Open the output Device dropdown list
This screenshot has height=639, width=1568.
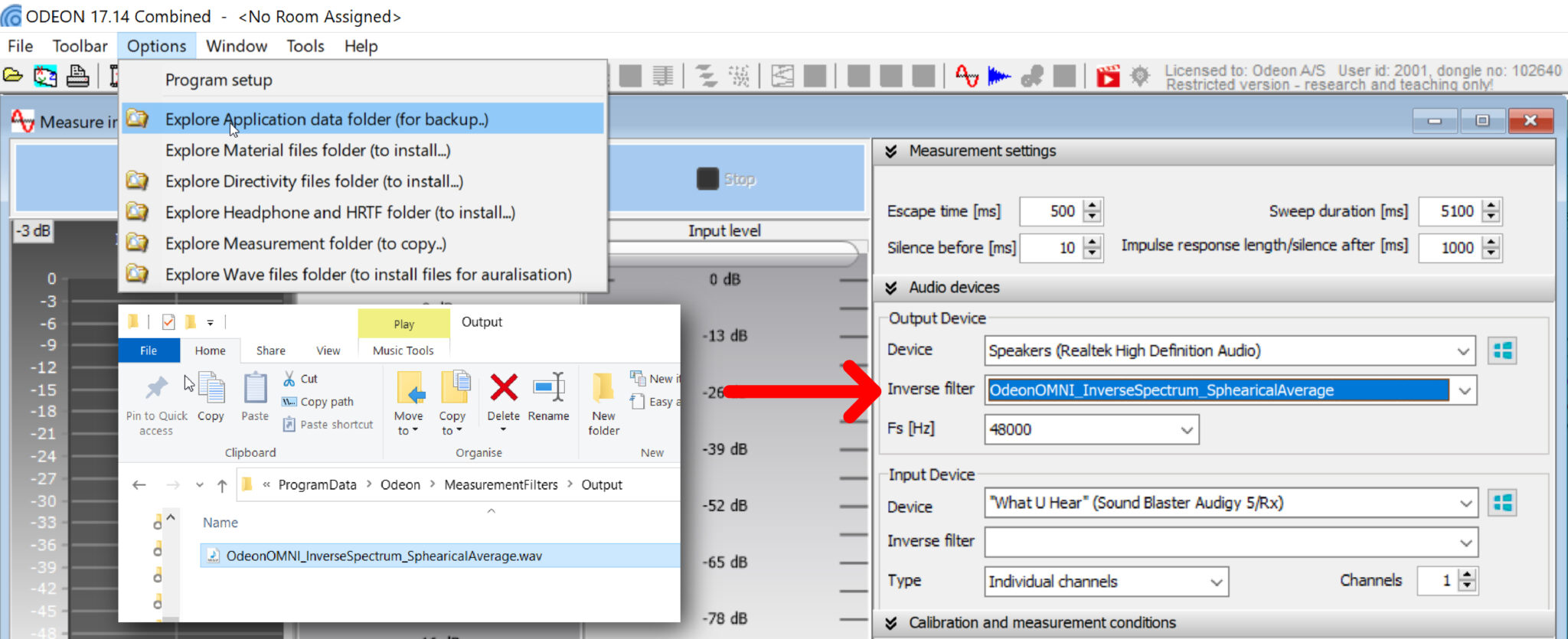point(1463,351)
